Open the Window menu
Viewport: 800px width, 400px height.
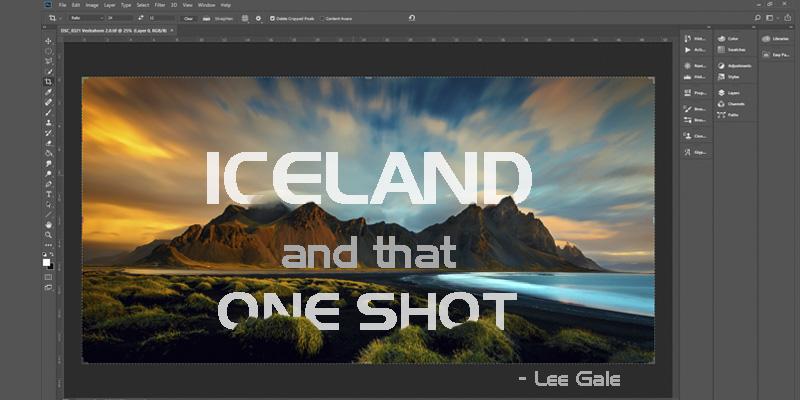pyautogui.click(x=206, y=5)
